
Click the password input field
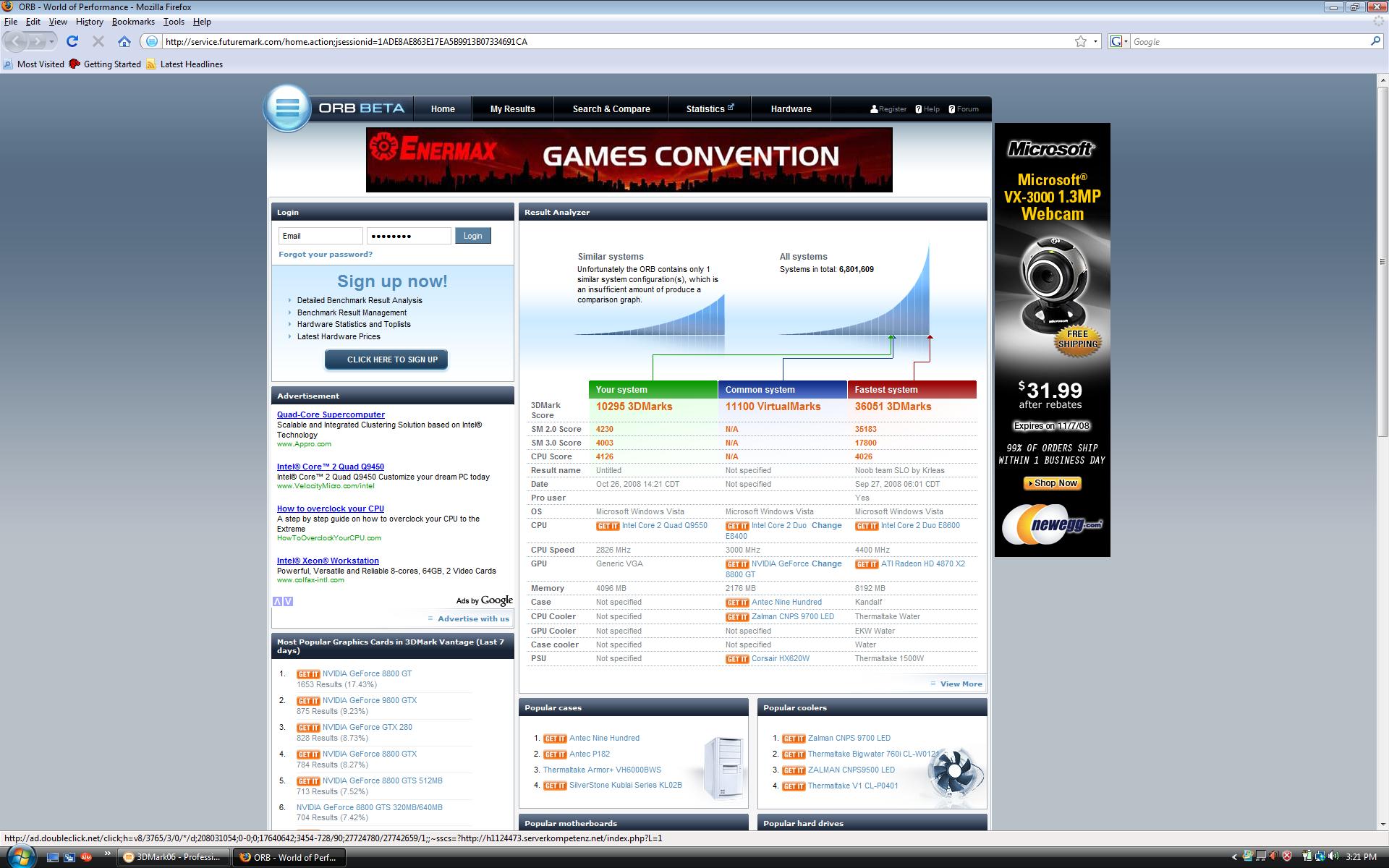point(409,236)
